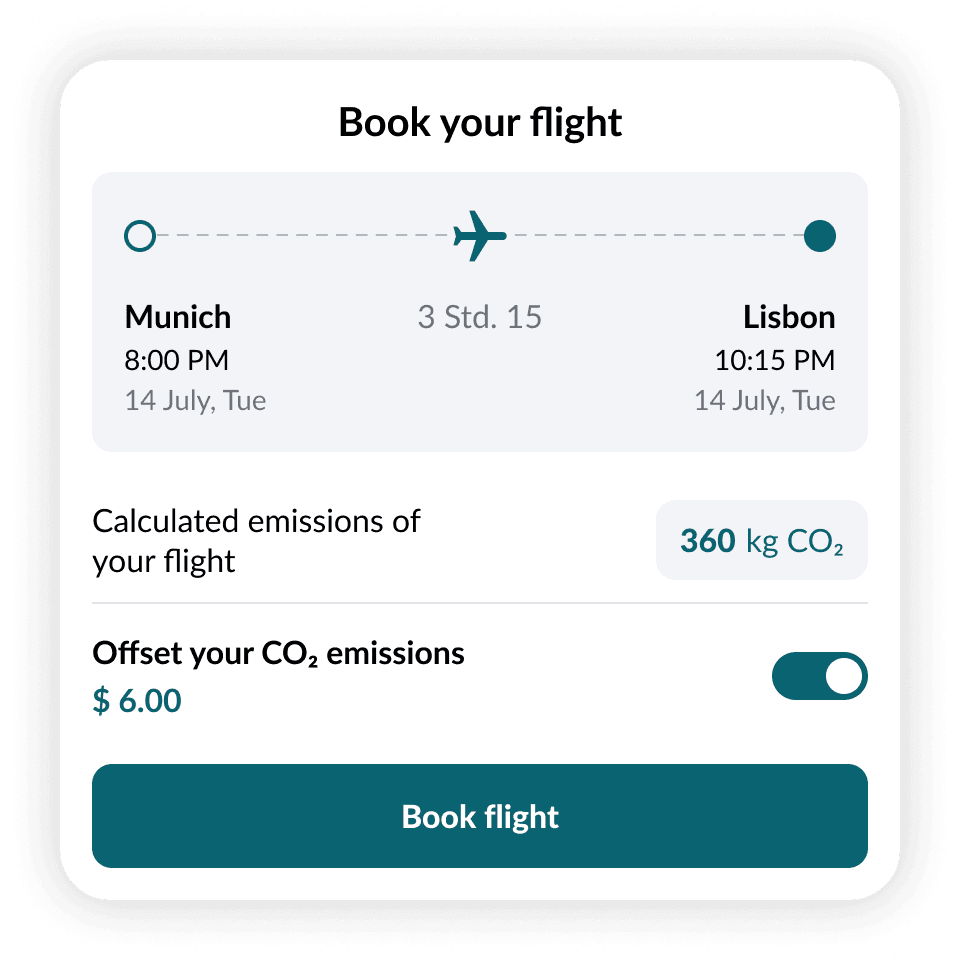This screenshot has height=960, width=960.
Task: Click the filled arrival circle marker
Action: tap(820, 237)
